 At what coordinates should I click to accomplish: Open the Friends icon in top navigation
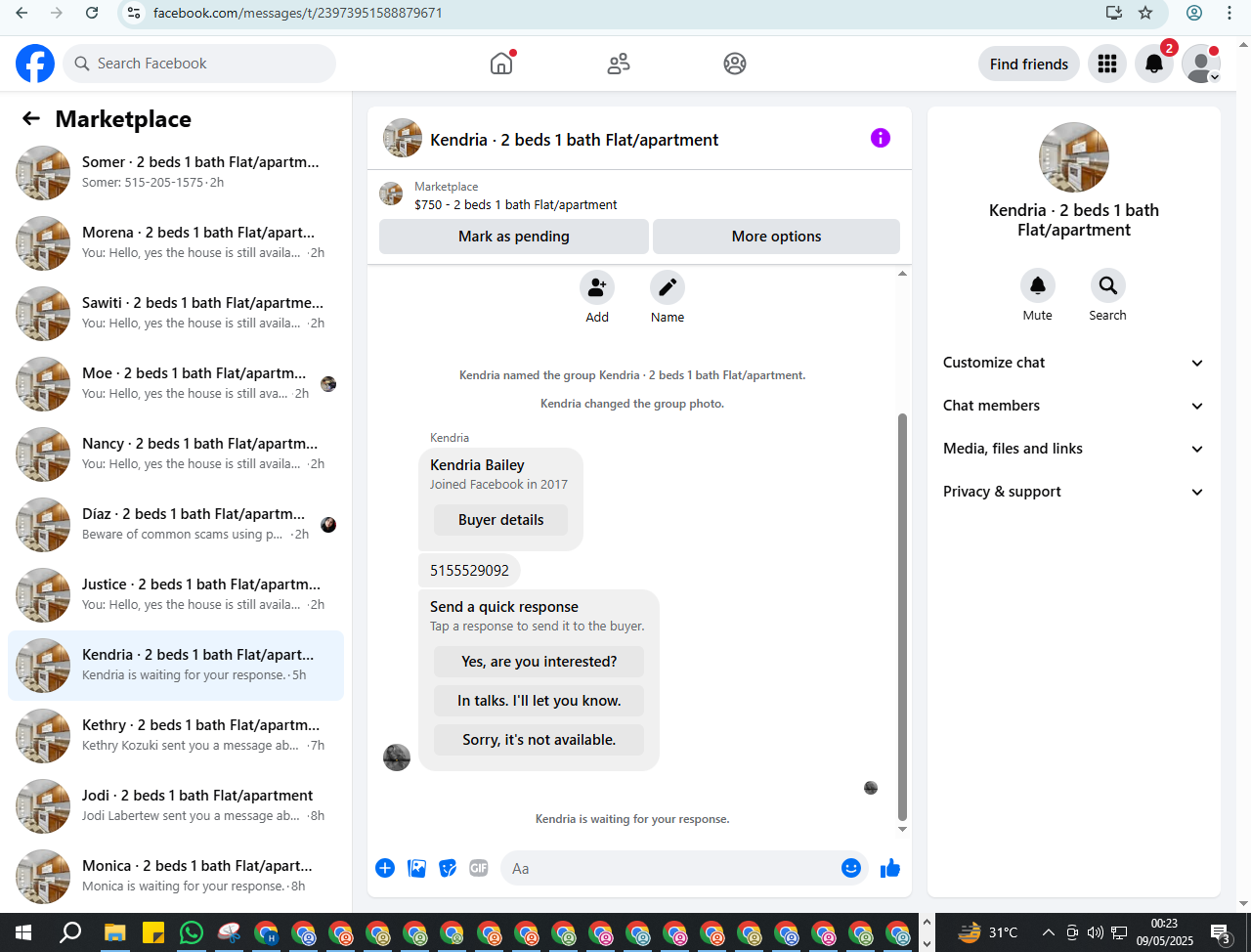tap(619, 64)
